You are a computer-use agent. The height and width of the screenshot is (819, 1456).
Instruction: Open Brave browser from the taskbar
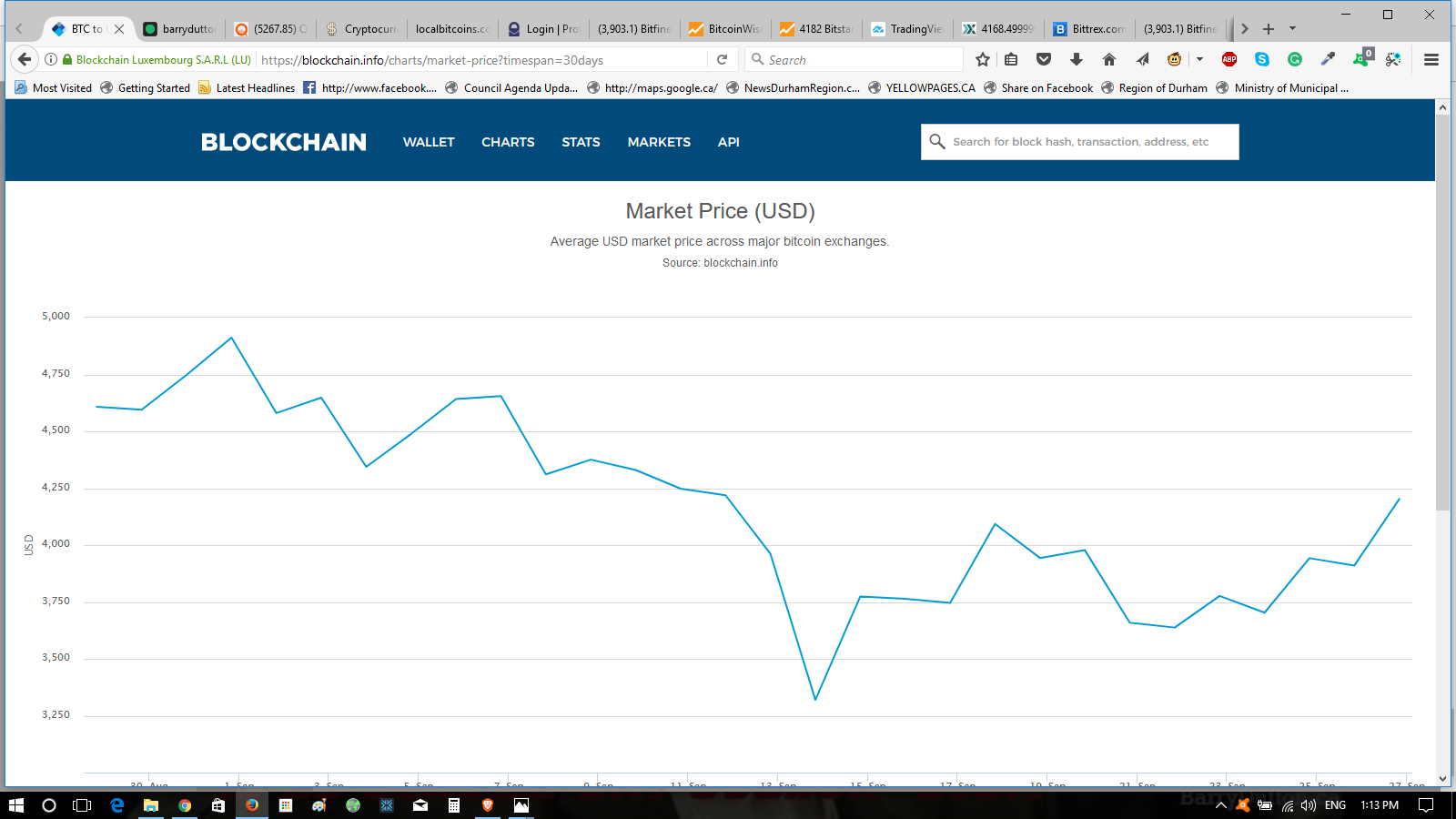coord(488,805)
